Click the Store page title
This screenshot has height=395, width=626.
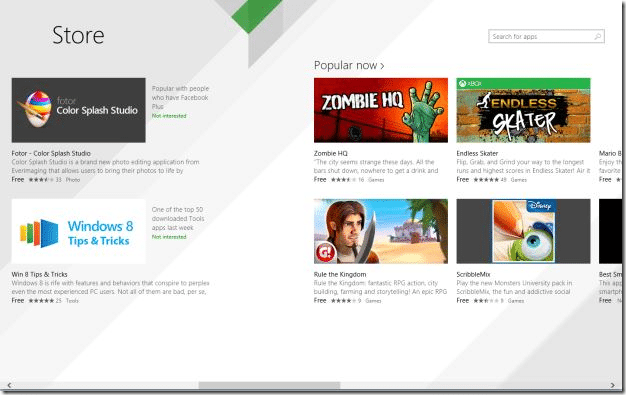(78, 35)
